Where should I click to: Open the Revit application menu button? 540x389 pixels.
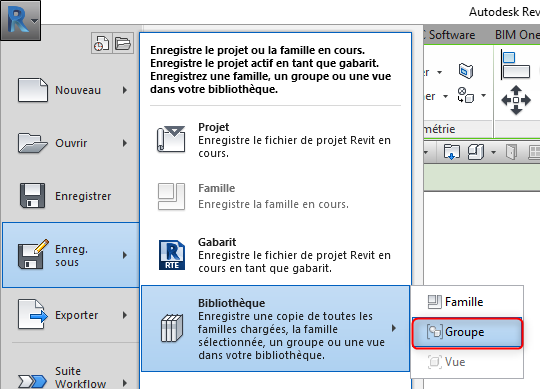(20, 20)
